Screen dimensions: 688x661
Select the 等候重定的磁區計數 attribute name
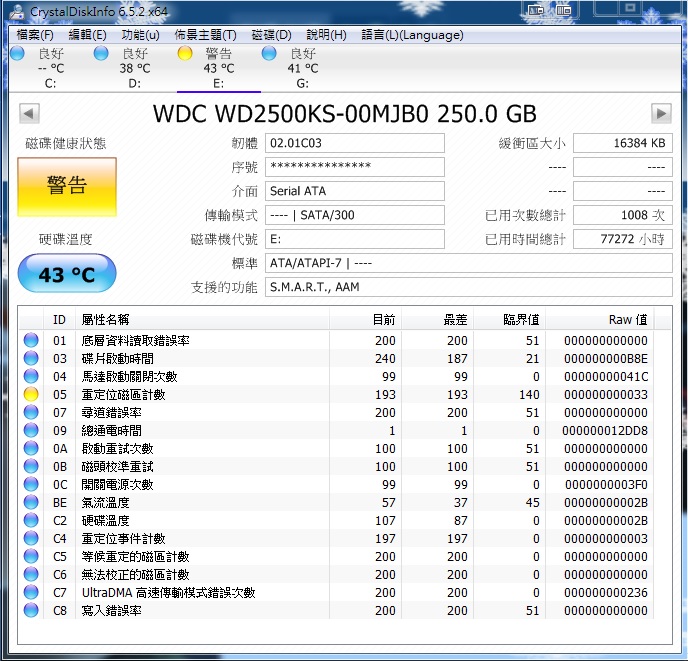135,557
